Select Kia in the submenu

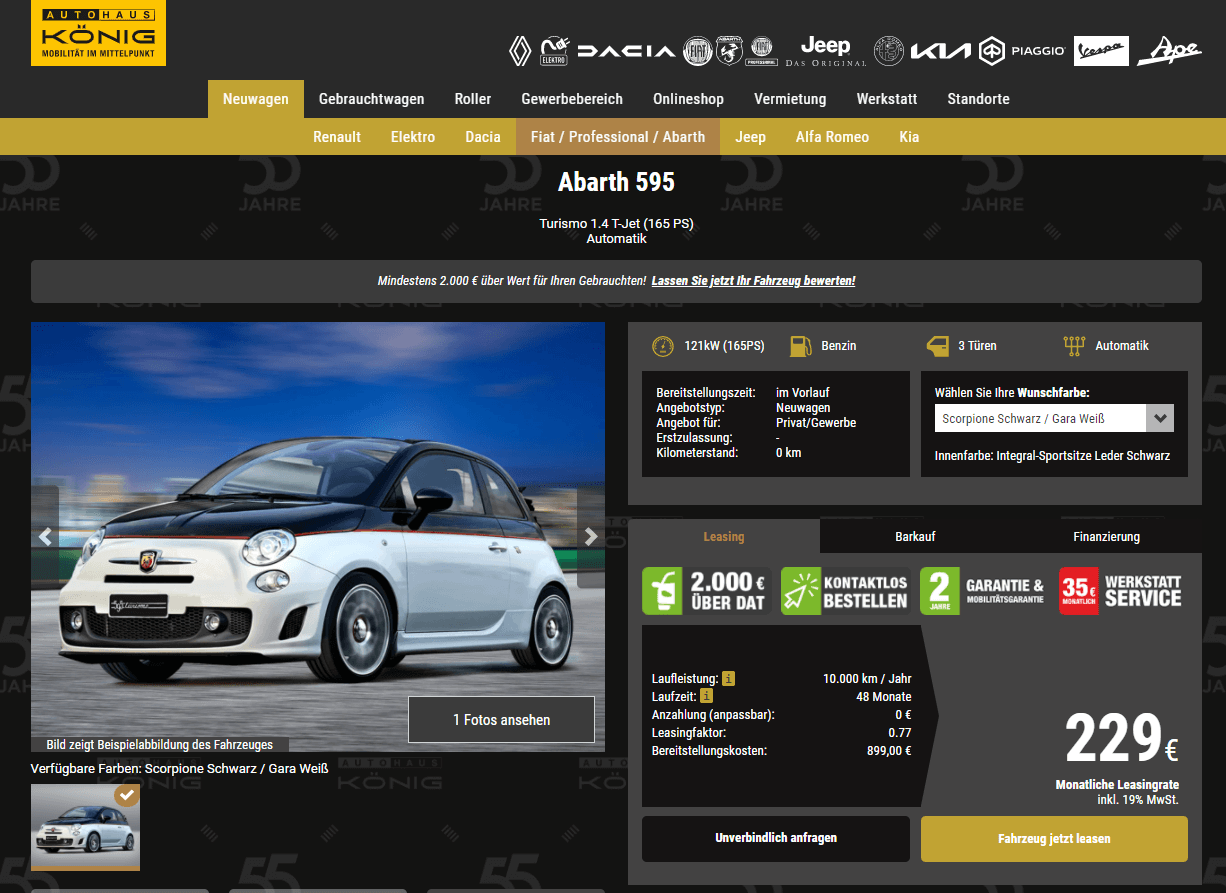point(909,137)
